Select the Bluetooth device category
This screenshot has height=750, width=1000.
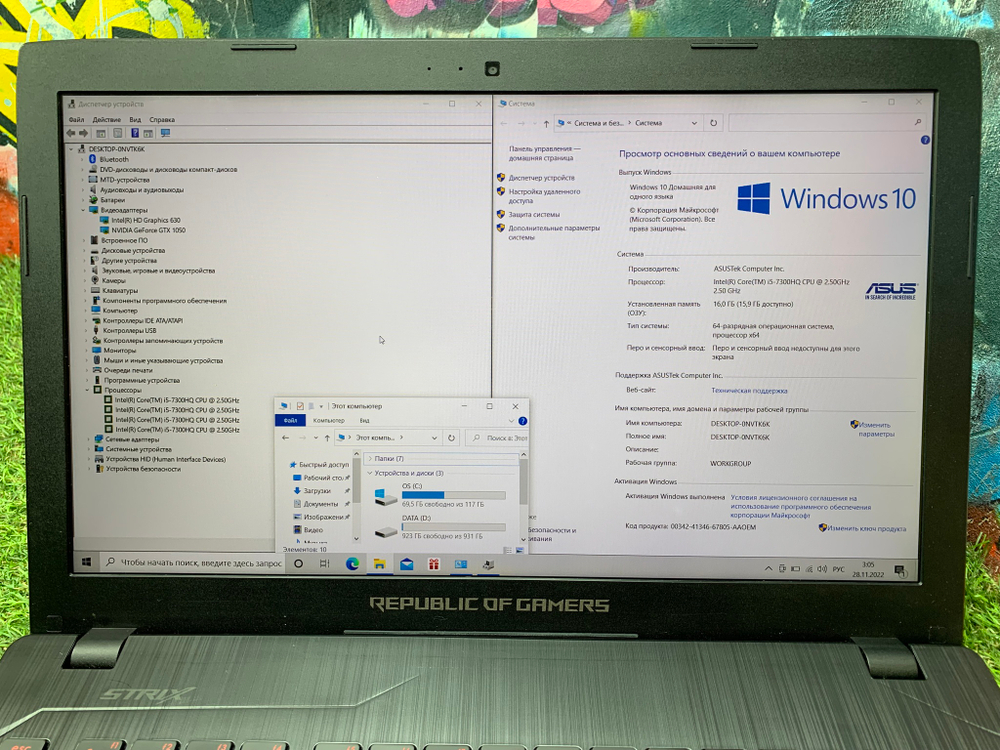[114, 159]
